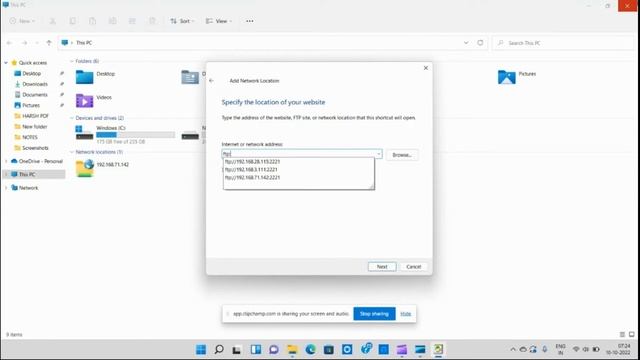Refresh the This PC view

pyautogui.click(x=480, y=42)
